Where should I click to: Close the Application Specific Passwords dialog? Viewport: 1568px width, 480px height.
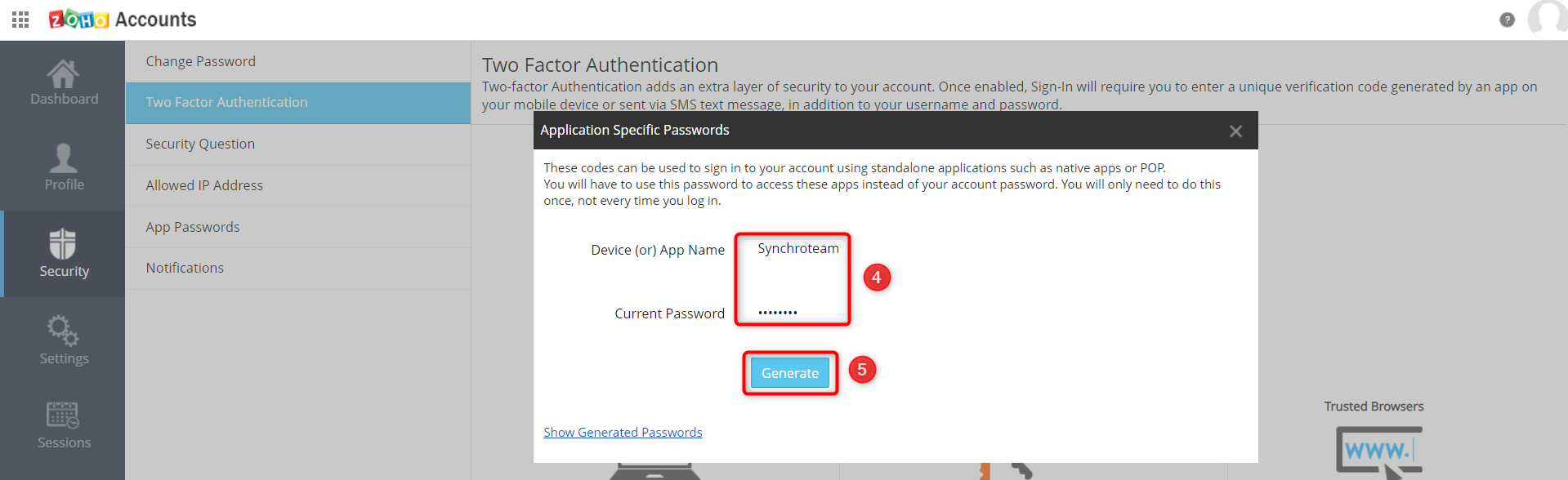coord(1235,131)
